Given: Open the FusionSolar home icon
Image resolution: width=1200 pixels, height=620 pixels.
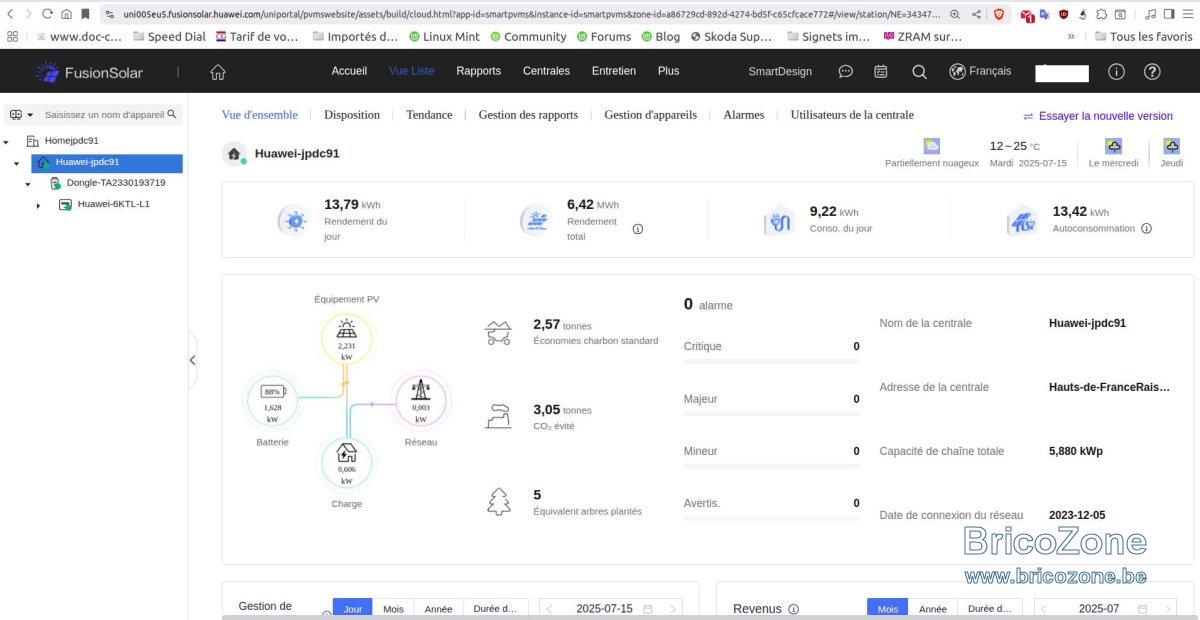Looking at the screenshot, I should click(218, 72).
